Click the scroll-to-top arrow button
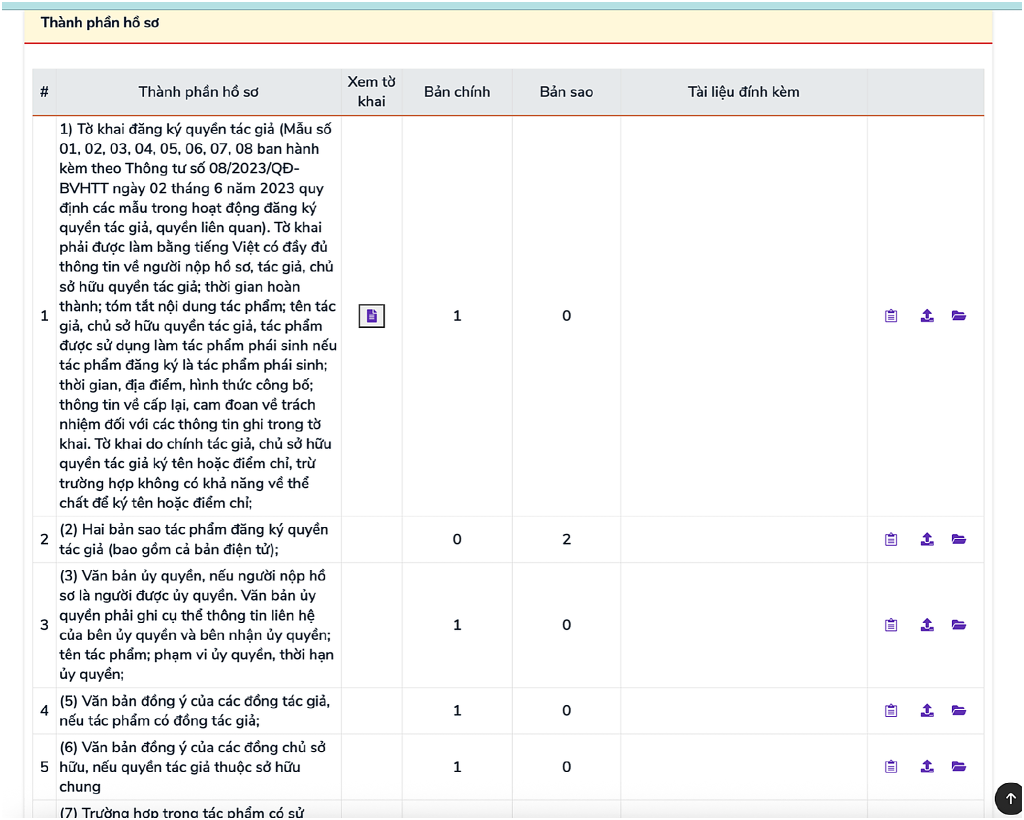Image resolution: width=1024 pixels, height=820 pixels. (x=1010, y=798)
